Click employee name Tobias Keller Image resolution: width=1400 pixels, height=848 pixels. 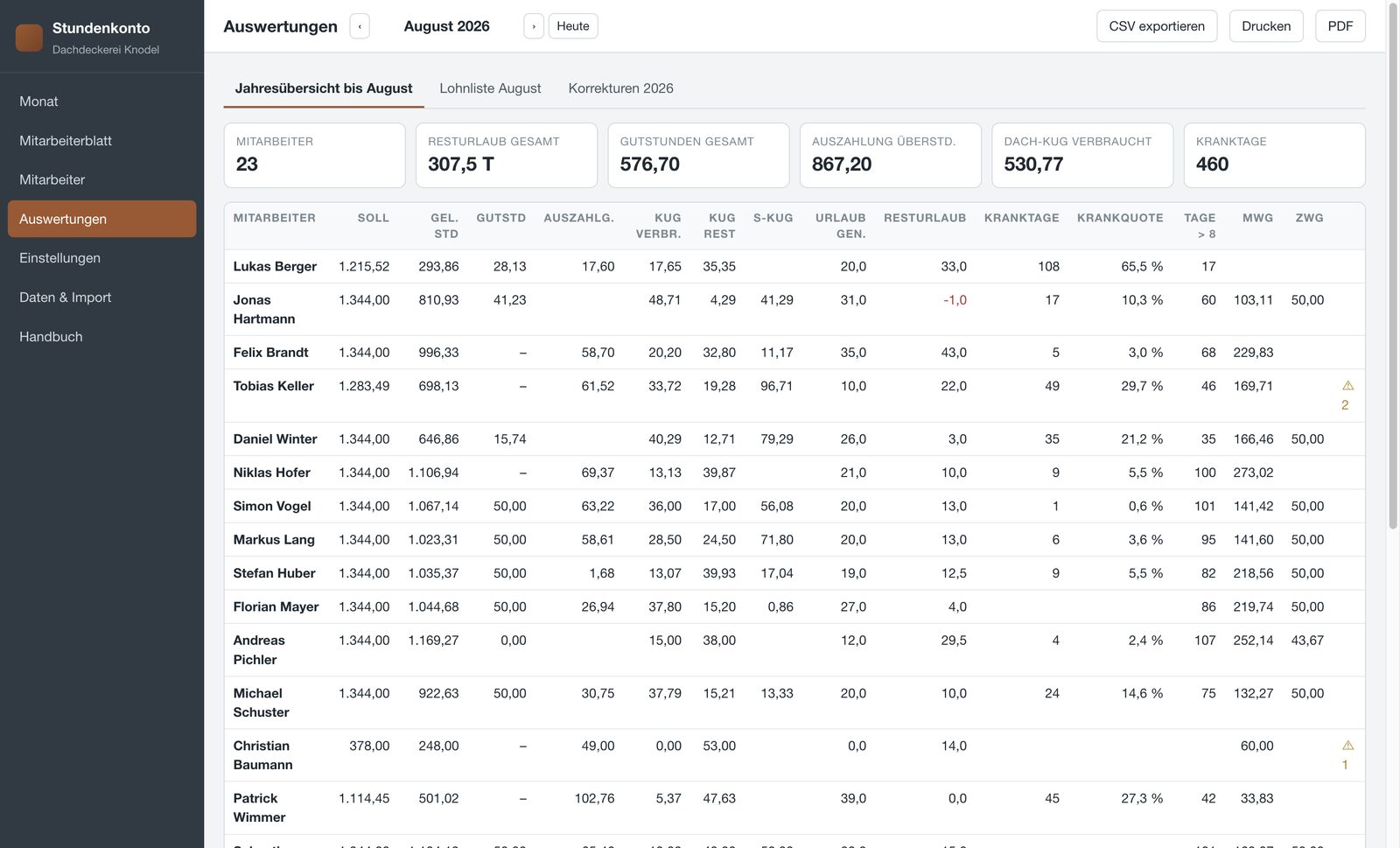point(273,386)
